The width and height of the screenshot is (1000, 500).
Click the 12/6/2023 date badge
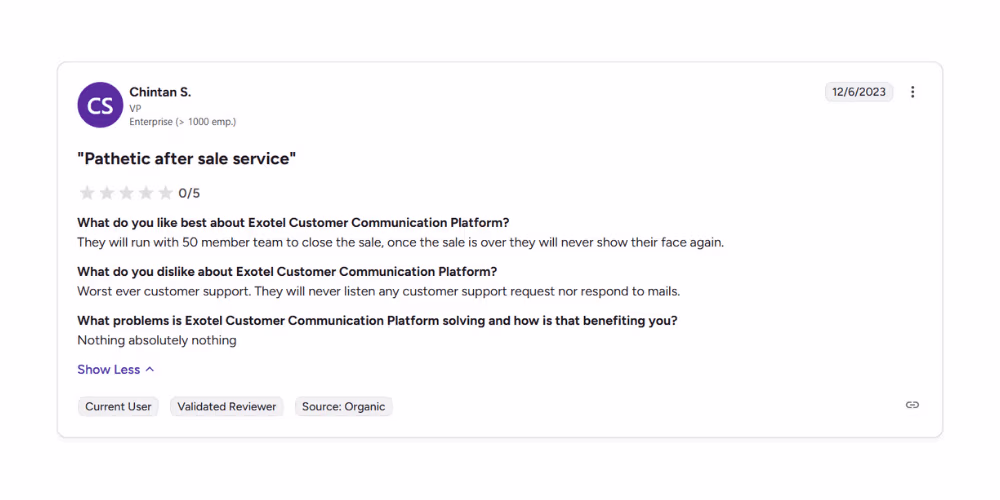(859, 92)
